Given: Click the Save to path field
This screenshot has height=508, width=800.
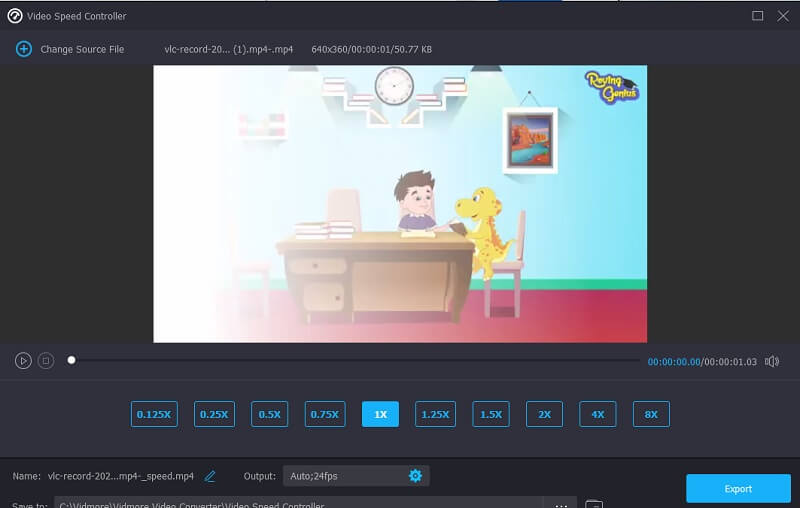Looking at the screenshot, I should coord(298,503).
